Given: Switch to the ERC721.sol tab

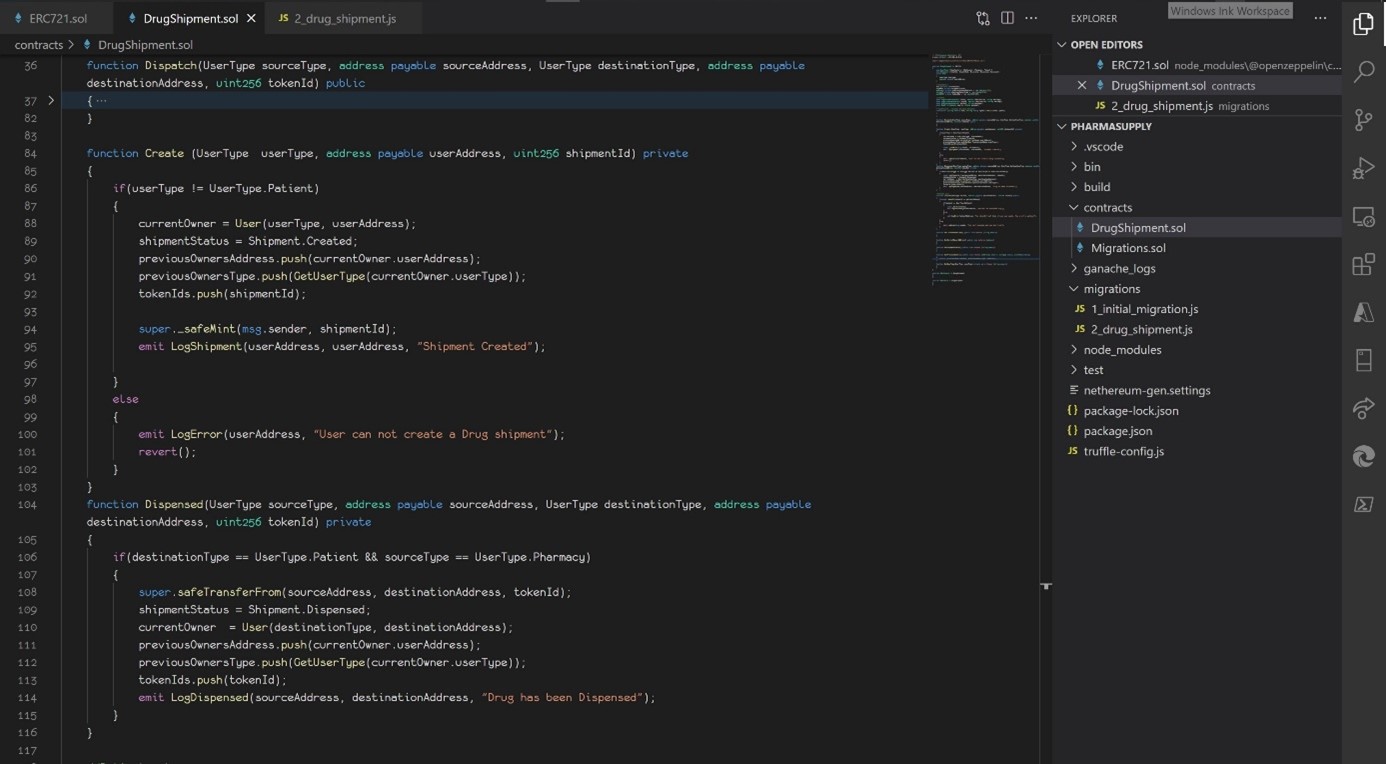Looking at the screenshot, I should coord(58,18).
